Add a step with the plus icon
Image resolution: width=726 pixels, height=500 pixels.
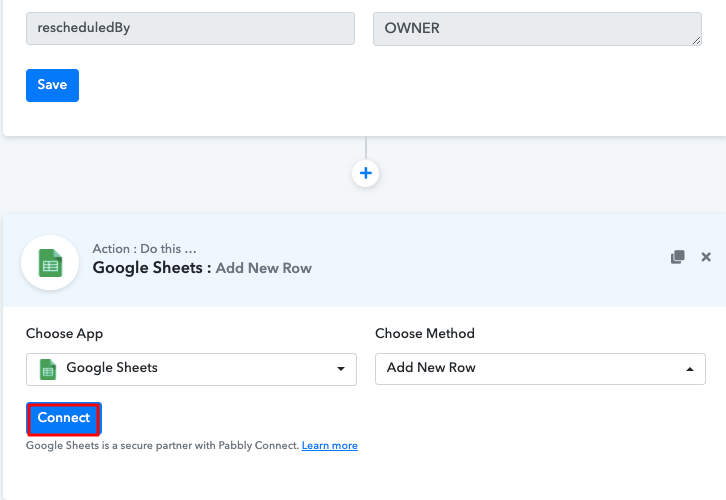click(366, 174)
